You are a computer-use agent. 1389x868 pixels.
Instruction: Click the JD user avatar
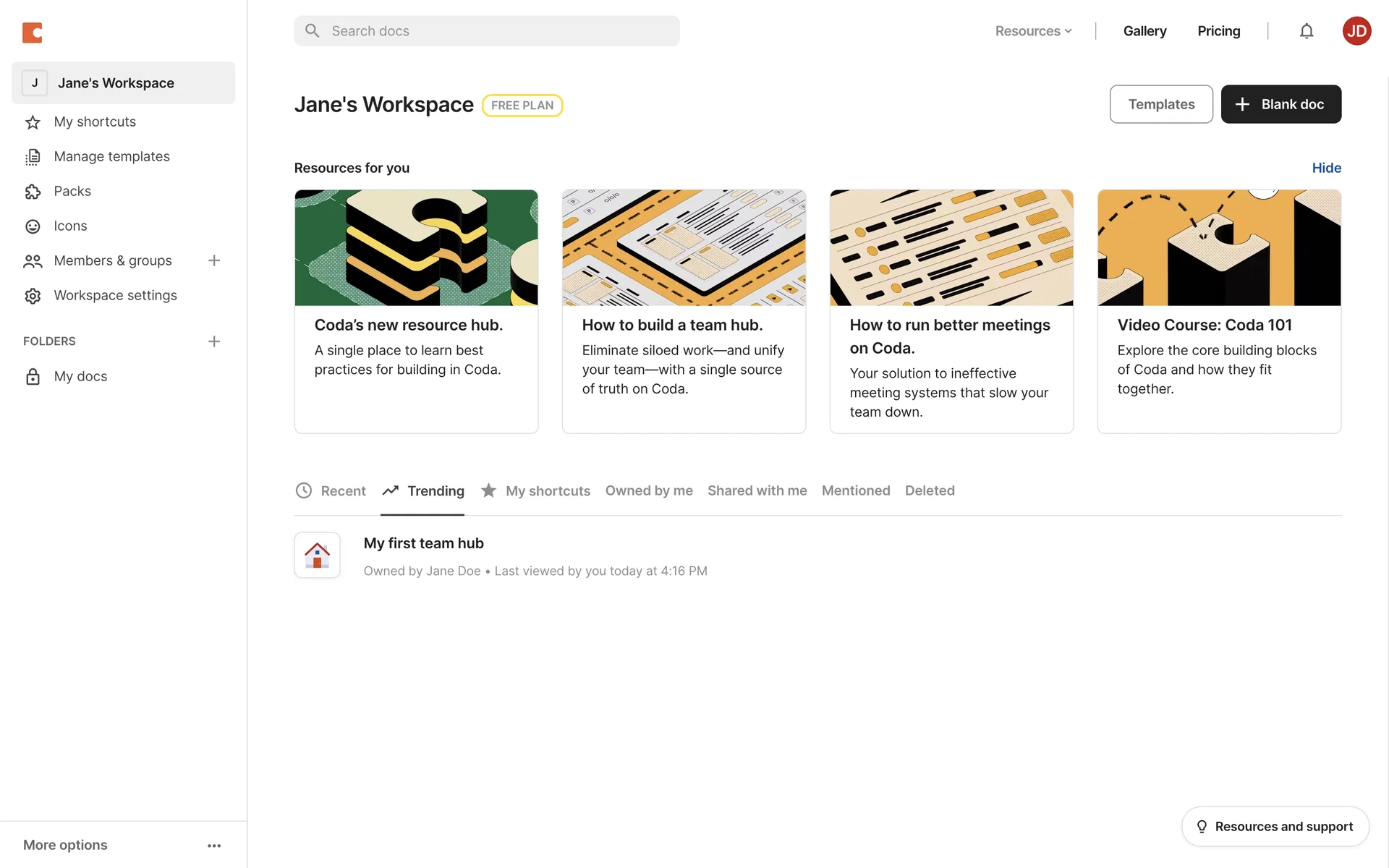1356,31
